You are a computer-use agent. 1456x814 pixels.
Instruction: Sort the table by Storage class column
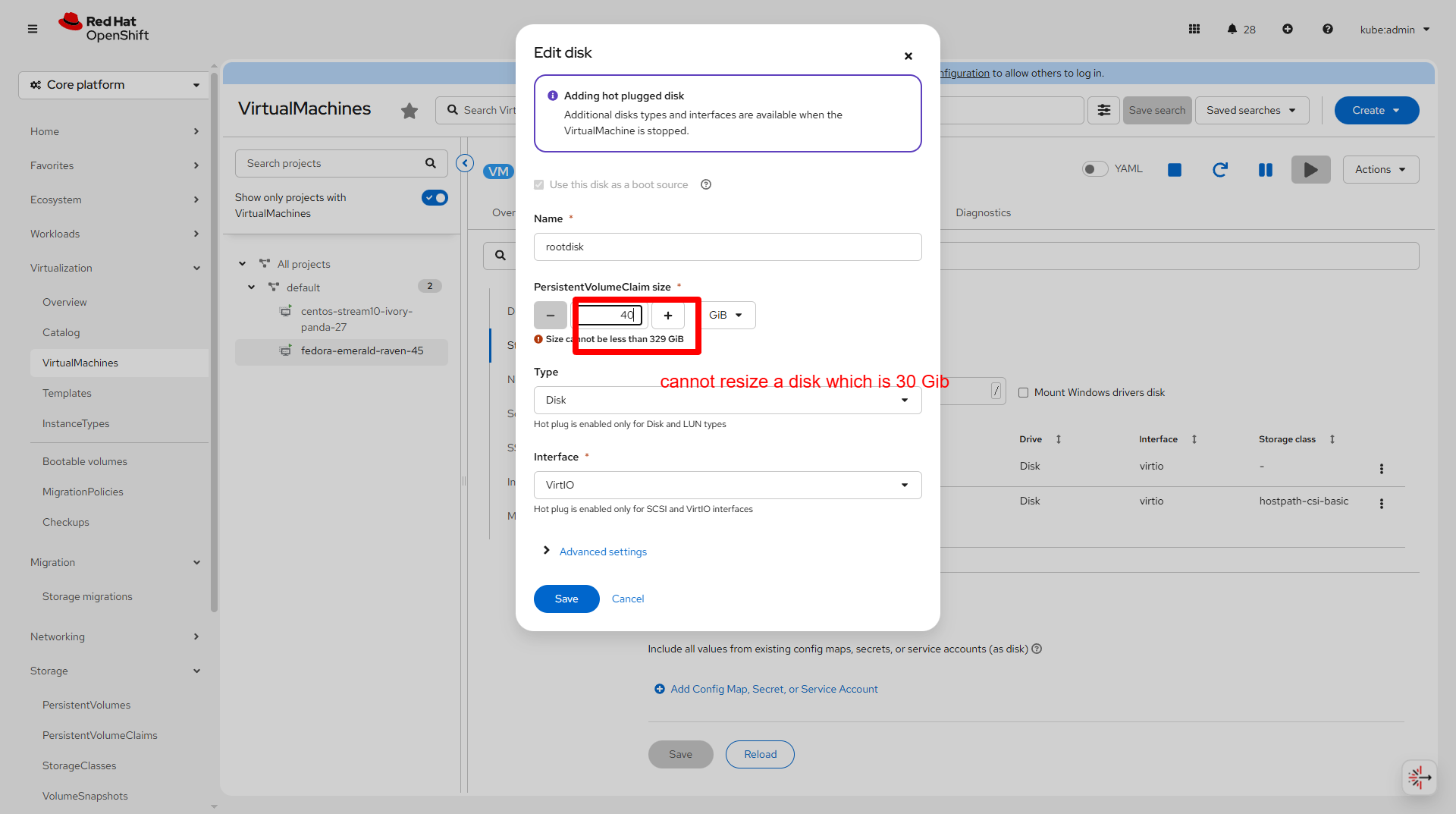(x=1332, y=439)
